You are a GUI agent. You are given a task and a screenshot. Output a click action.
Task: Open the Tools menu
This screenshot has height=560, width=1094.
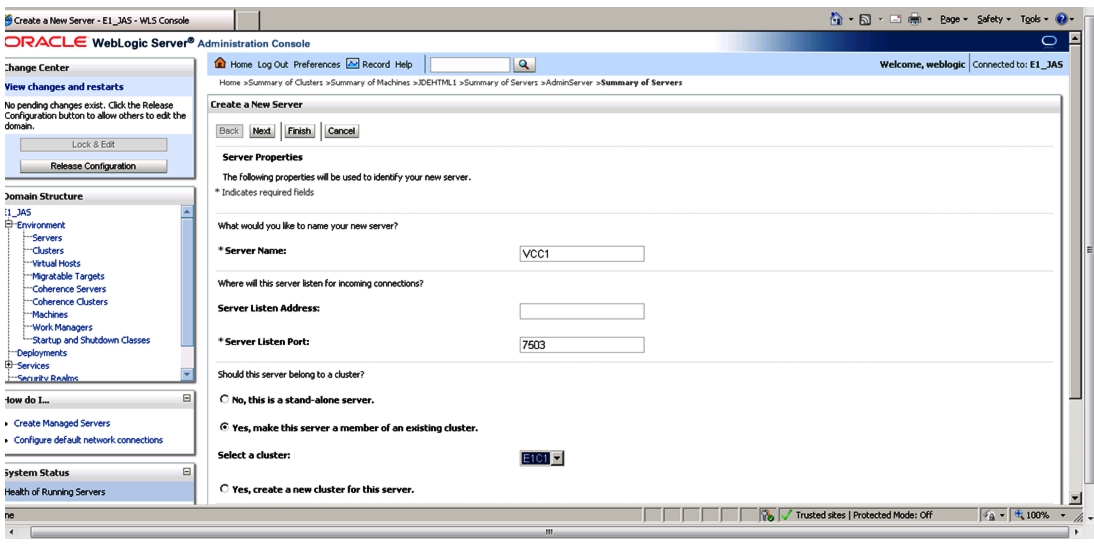click(1034, 20)
